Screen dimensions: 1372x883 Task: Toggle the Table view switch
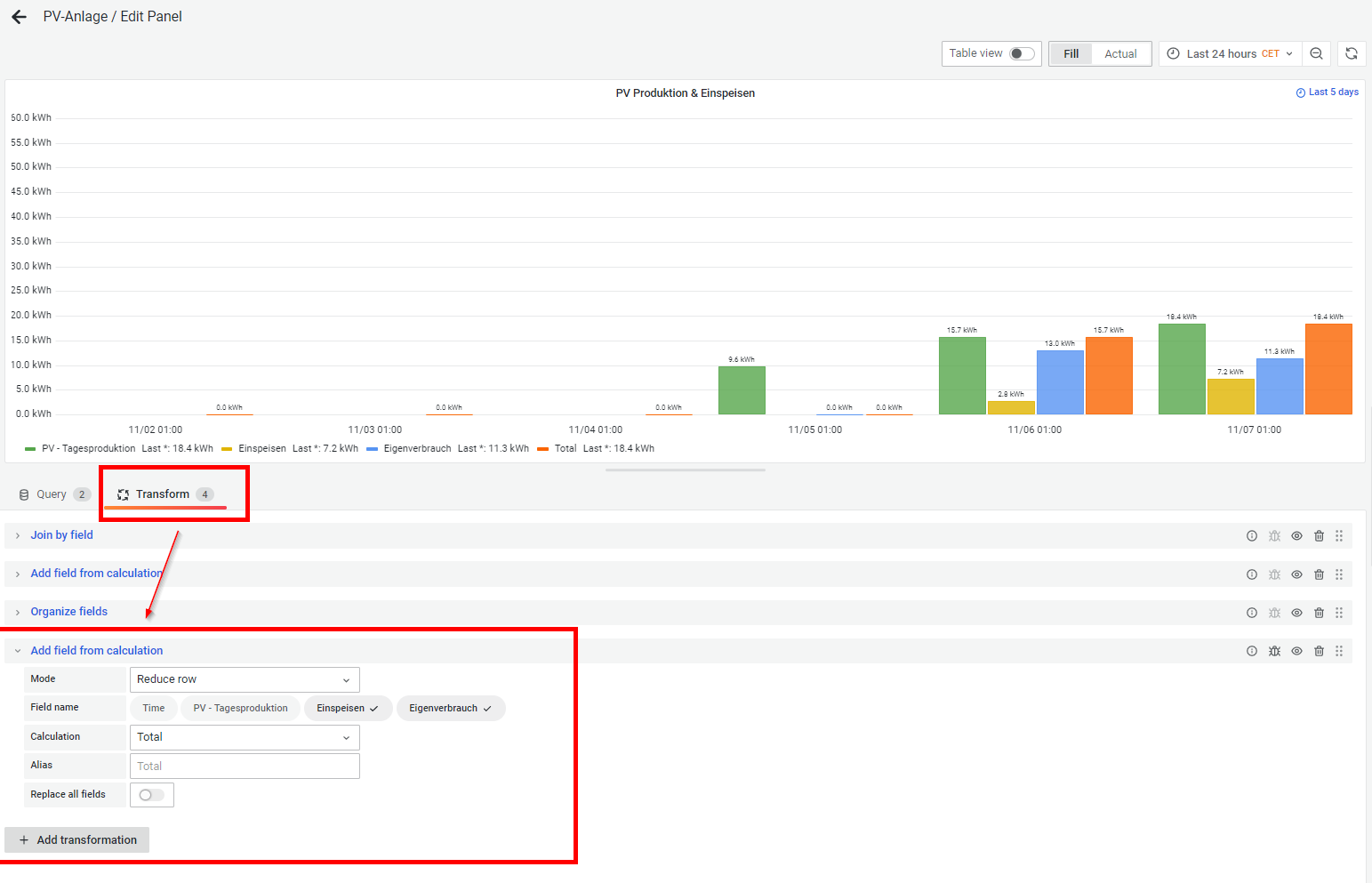click(1022, 53)
